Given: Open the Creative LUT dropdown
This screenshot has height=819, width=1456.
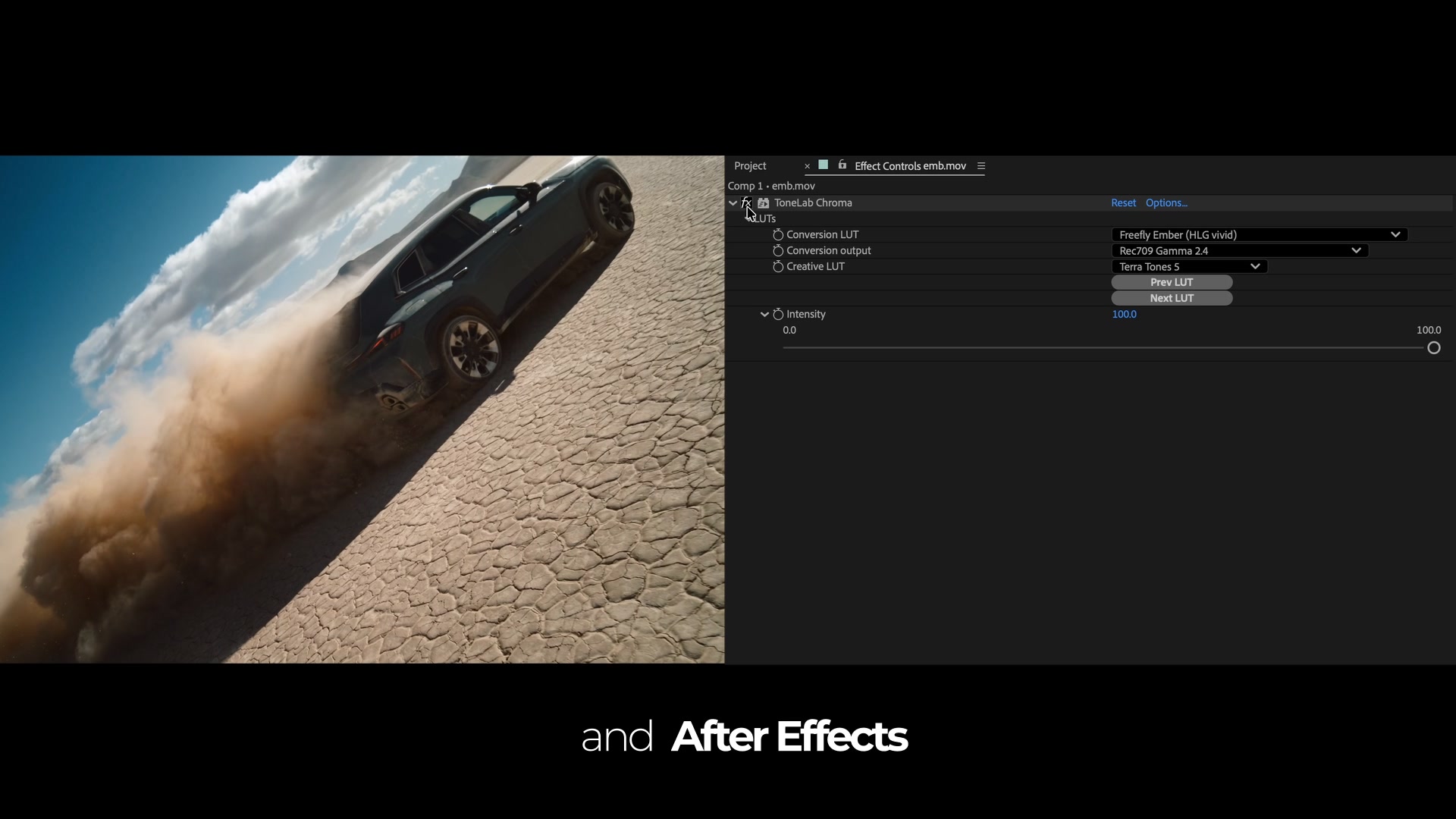Looking at the screenshot, I should click(x=1189, y=267).
